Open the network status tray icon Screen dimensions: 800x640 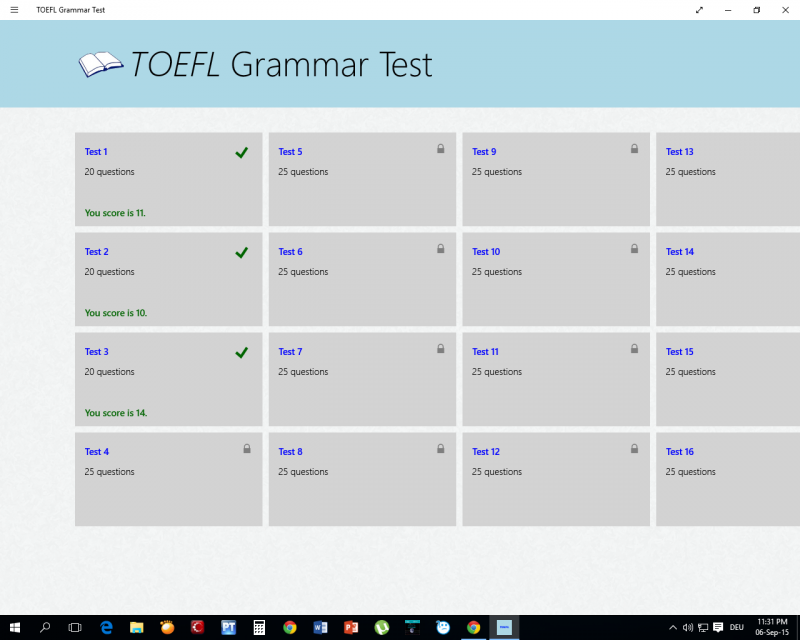point(703,627)
